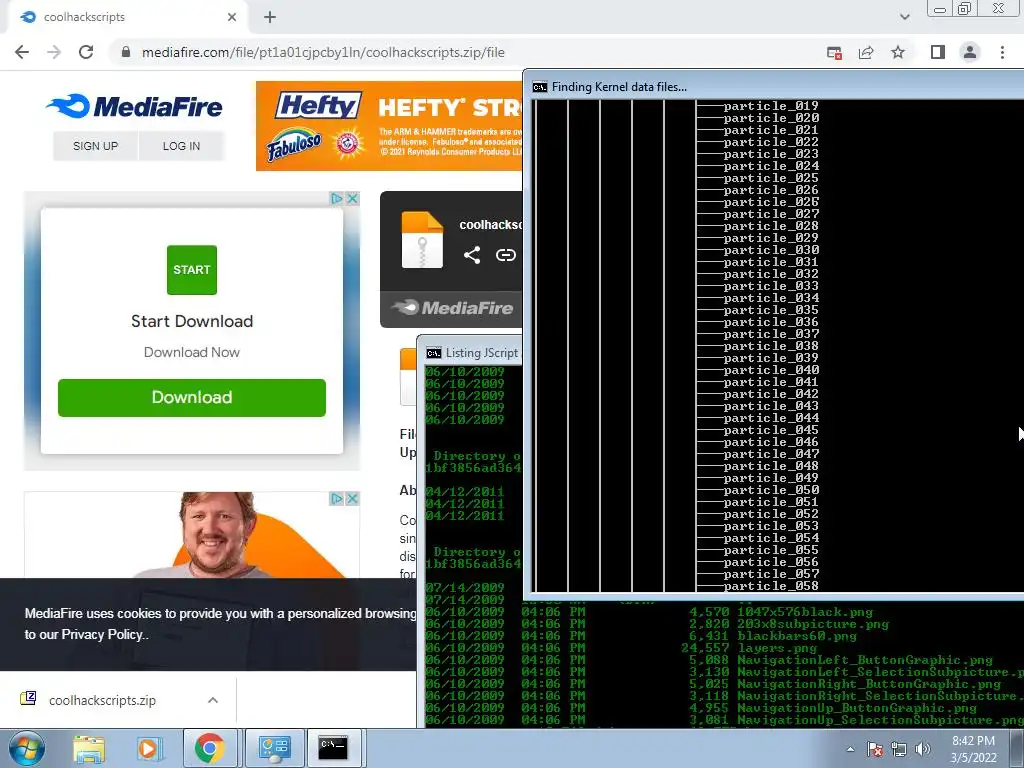Show hidden system tray icons
The width and height of the screenshot is (1024, 768).
pos(850,749)
